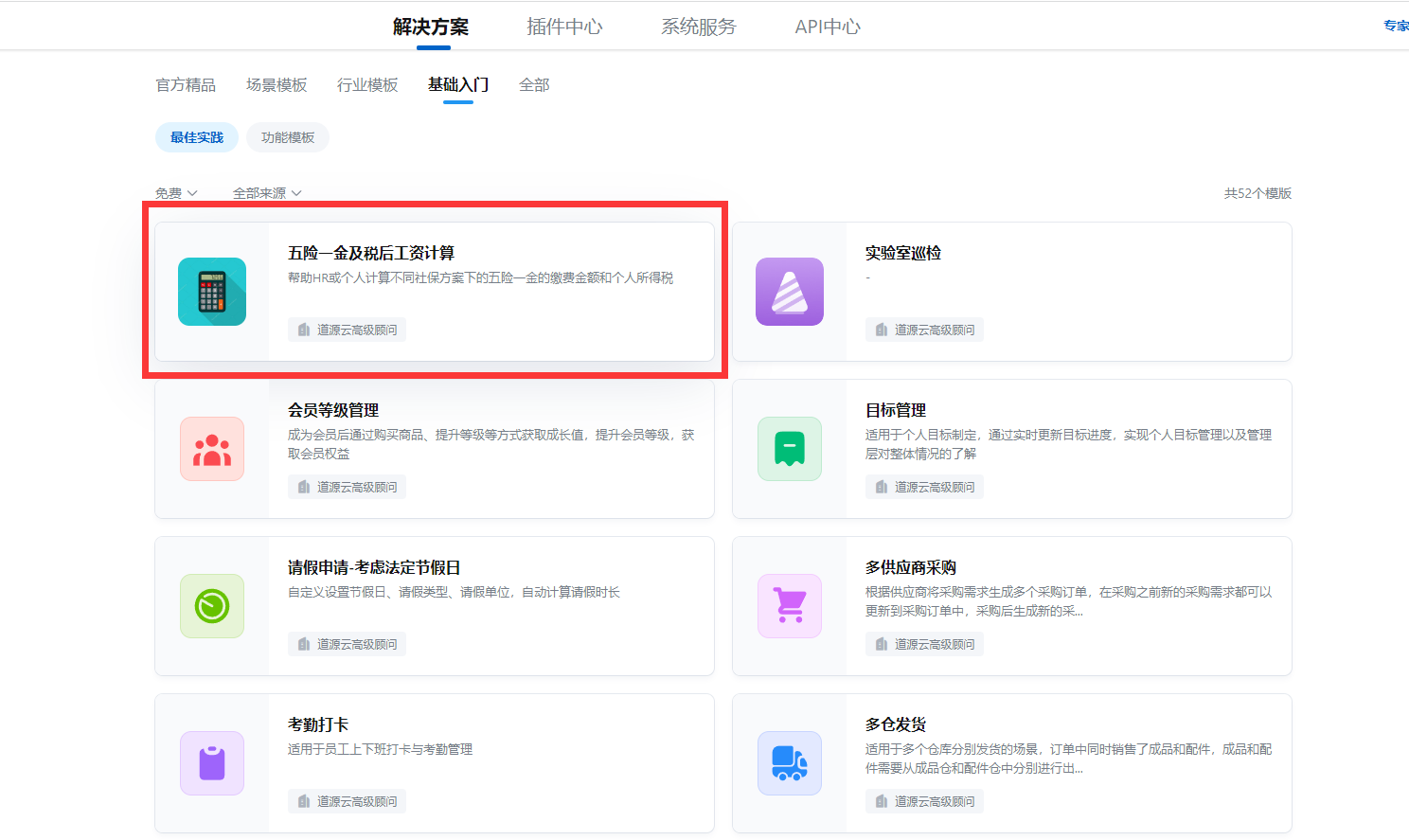1409x840 pixels.
Task: Enable the 最佳实践 filter chip
Action: point(196,136)
